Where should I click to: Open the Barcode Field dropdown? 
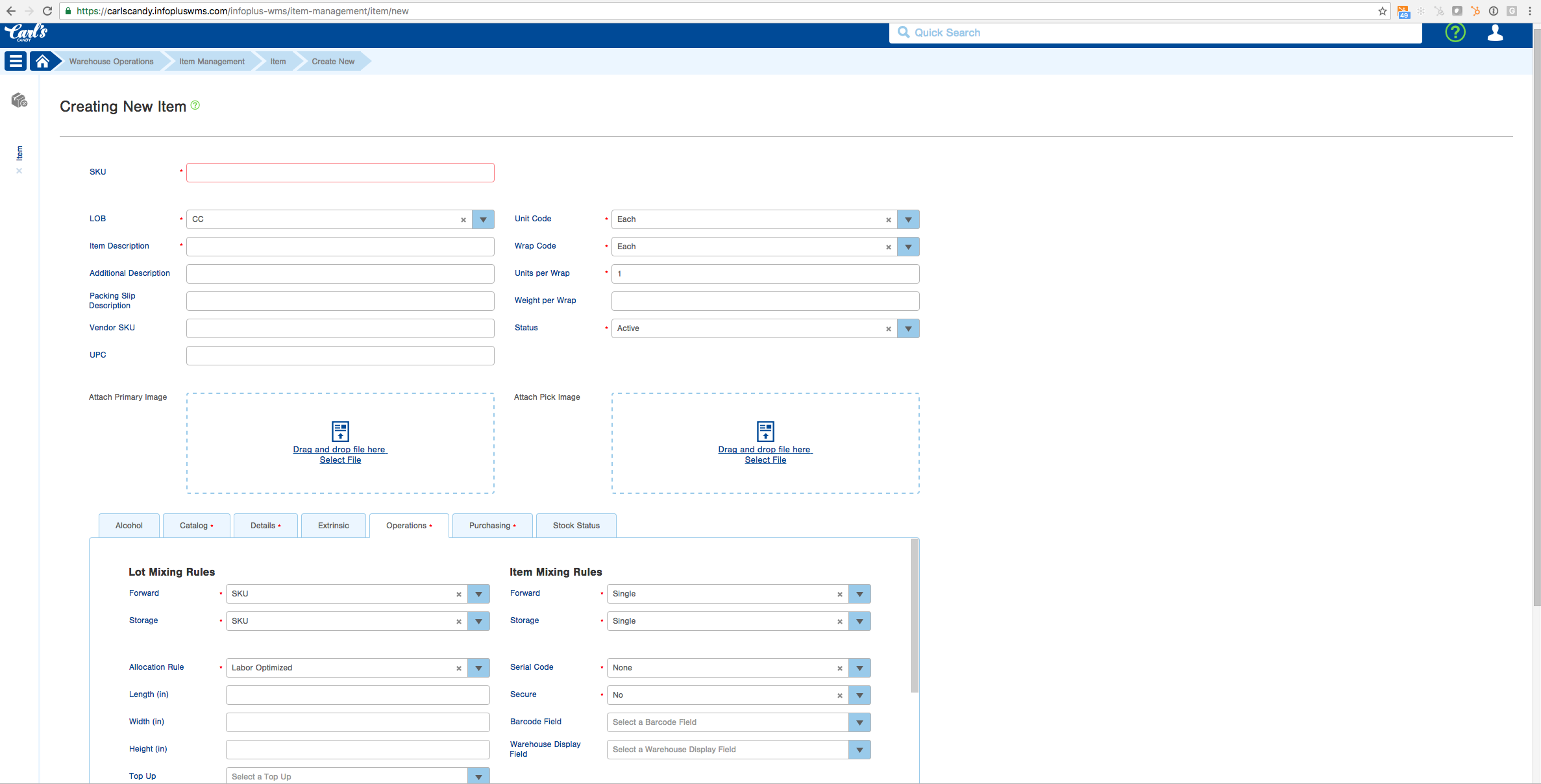pyautogui.click(x=859, y=722)
